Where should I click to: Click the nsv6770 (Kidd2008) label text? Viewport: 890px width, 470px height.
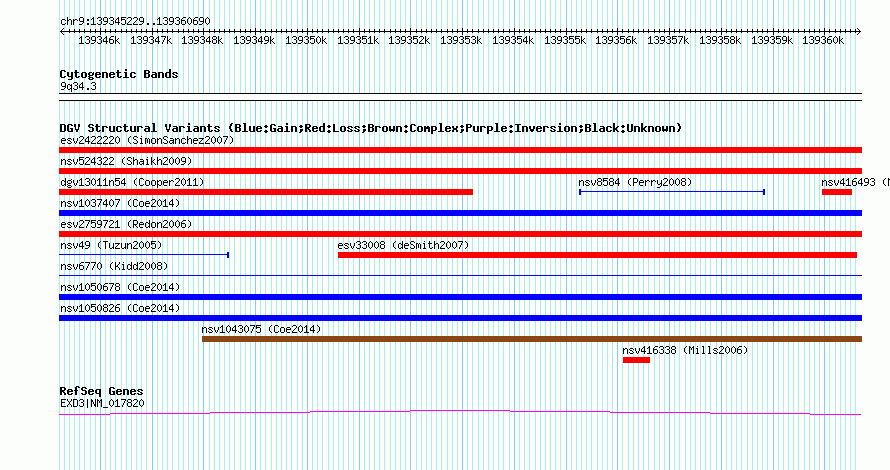click(114, 266)
